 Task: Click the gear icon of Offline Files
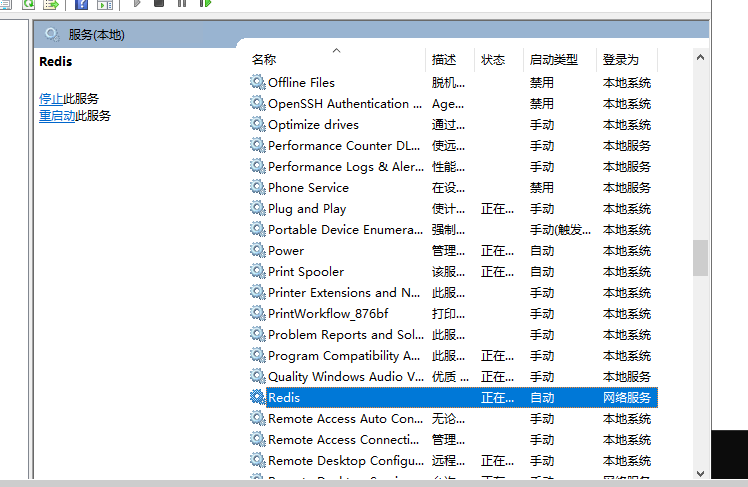[x=258, y=83]
